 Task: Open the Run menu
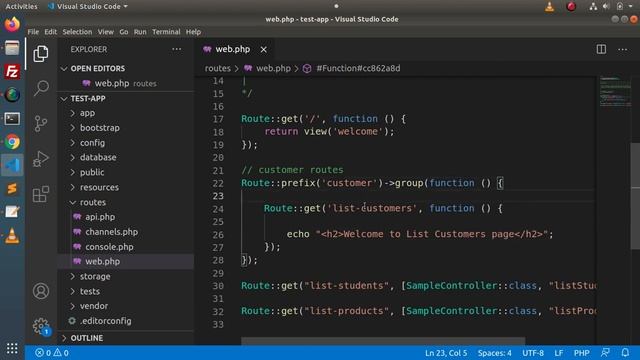point(140,32)
